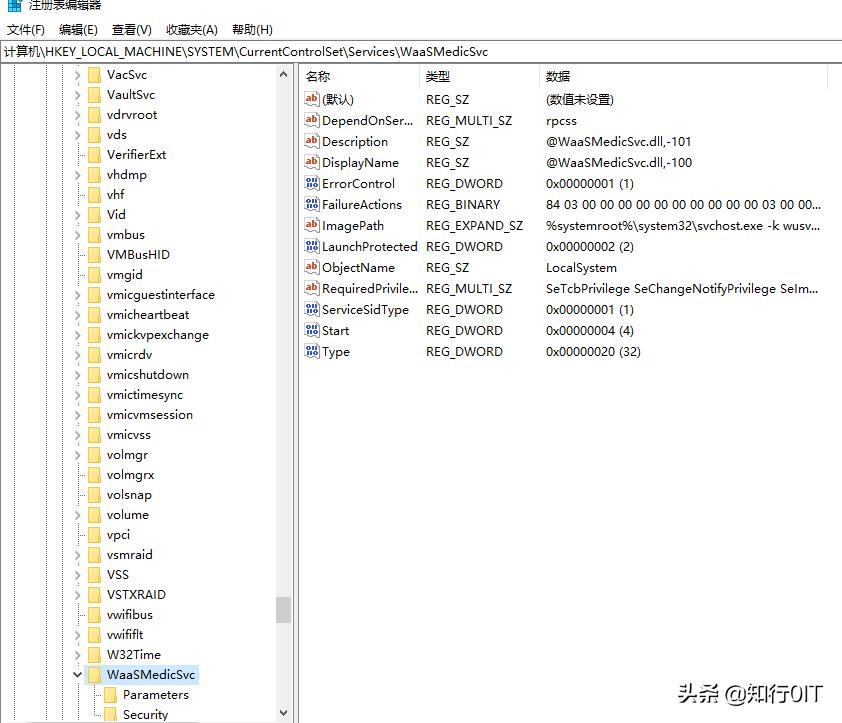Click the string value icon beside DisplayName
The image size is (842, 723).
(x=311, y=162)
